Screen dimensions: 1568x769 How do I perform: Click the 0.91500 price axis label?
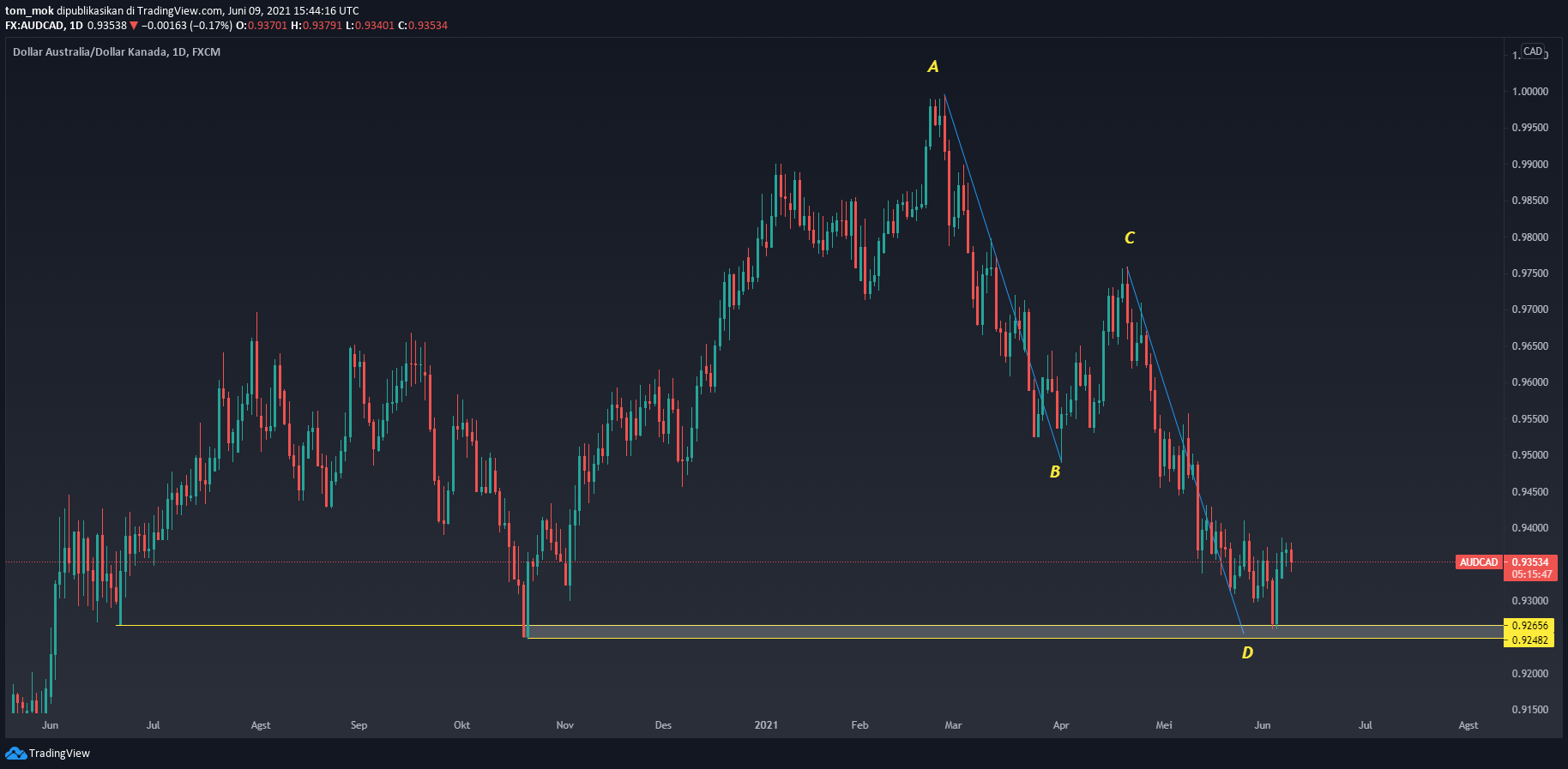(1529, 710)
